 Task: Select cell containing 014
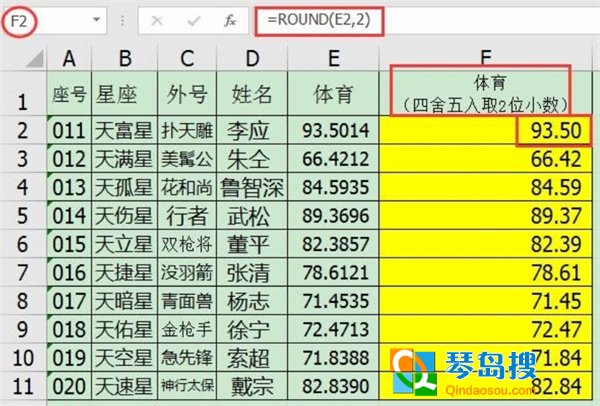coord(69,215)
